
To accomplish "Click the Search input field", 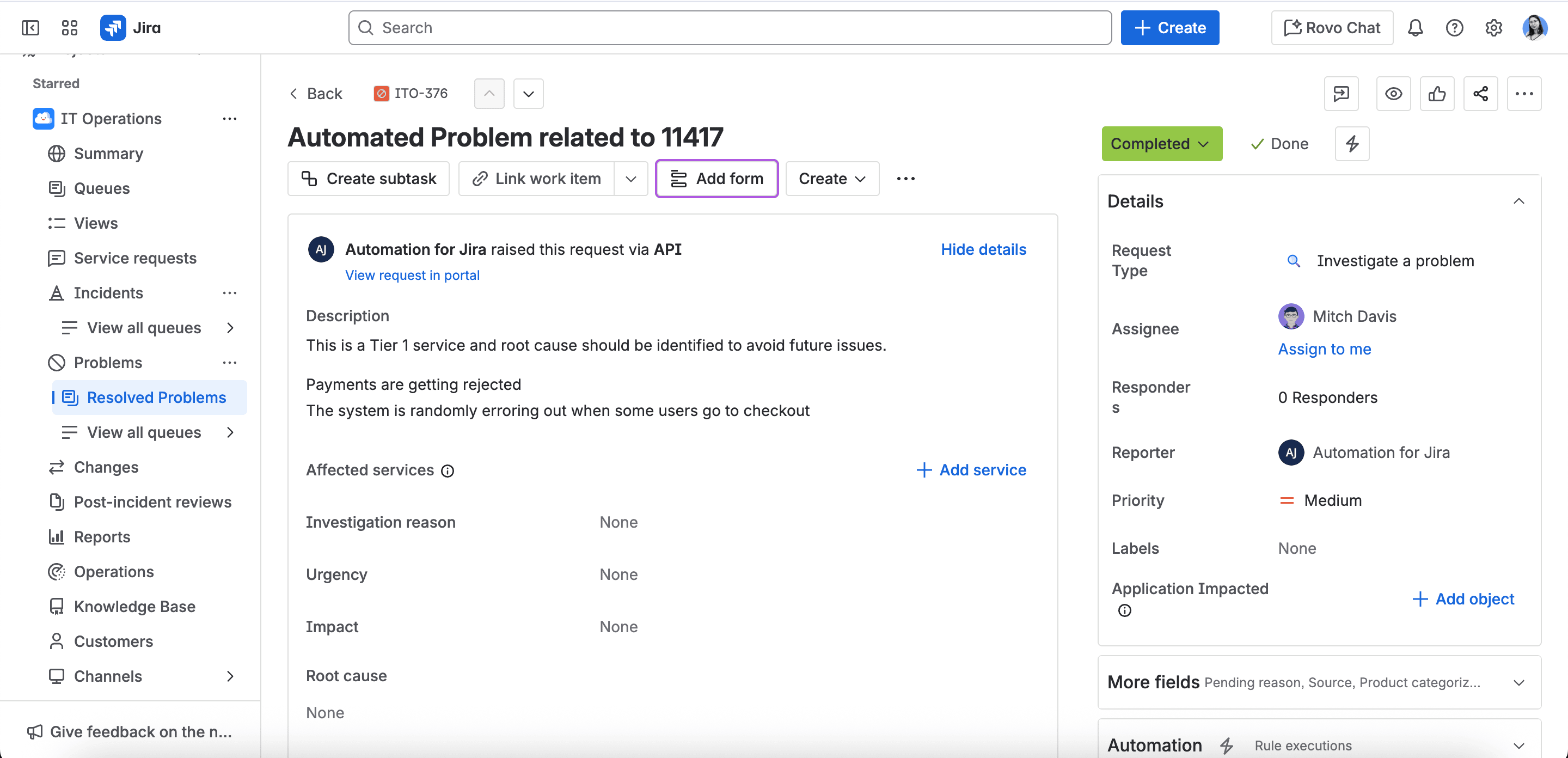I will click(x=729, y=27).
